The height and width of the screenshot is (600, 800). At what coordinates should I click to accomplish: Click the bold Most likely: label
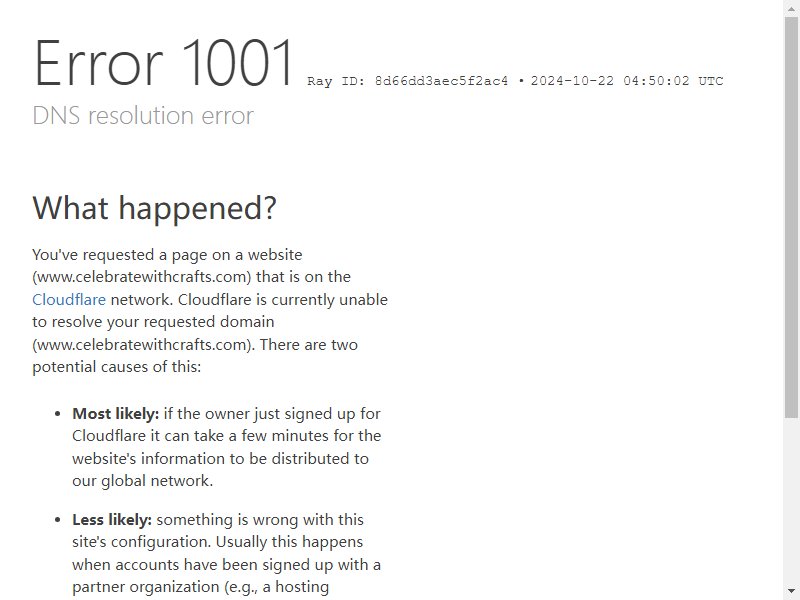point(116,414)
